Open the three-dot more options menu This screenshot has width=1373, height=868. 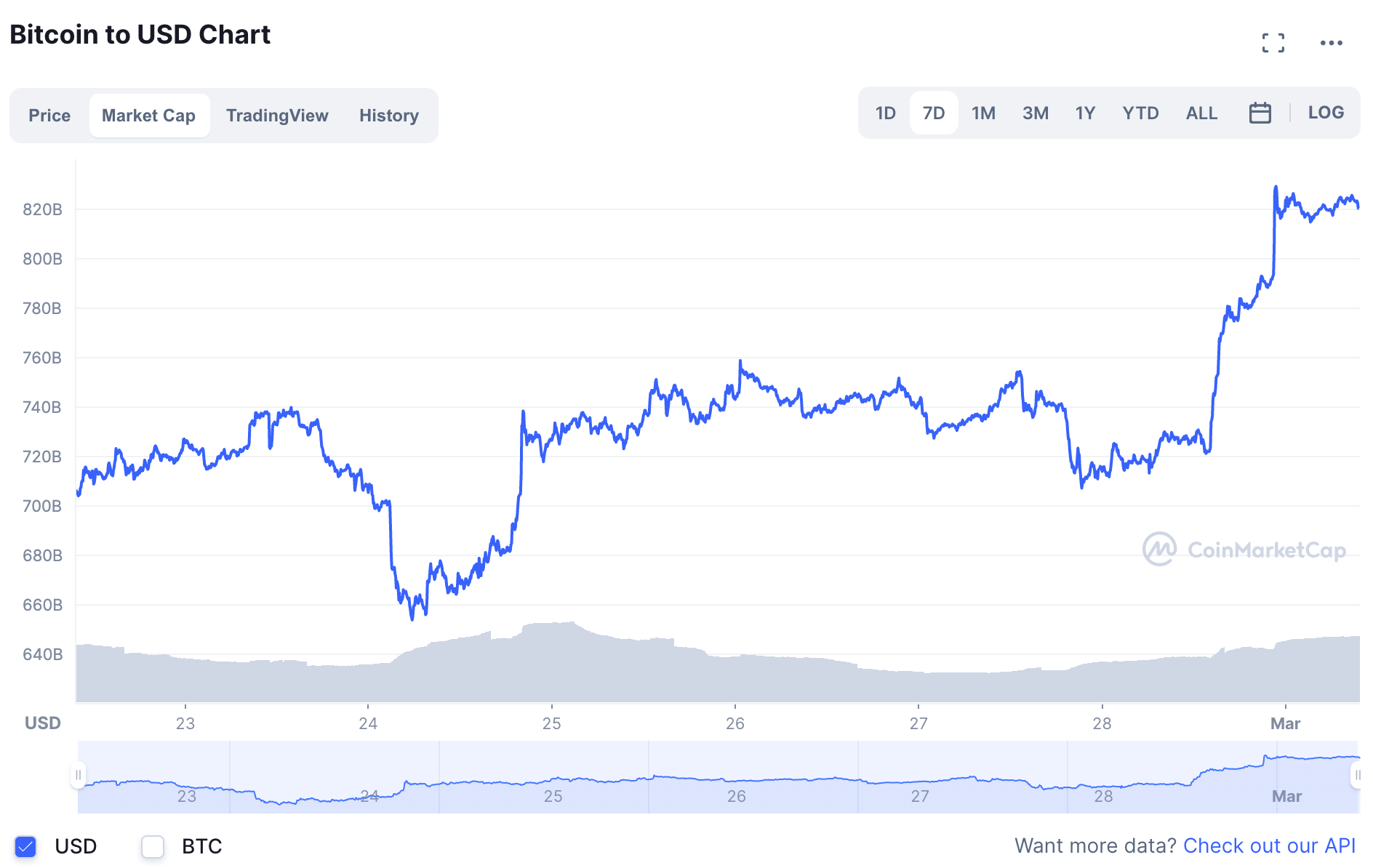pos(1331,43)
